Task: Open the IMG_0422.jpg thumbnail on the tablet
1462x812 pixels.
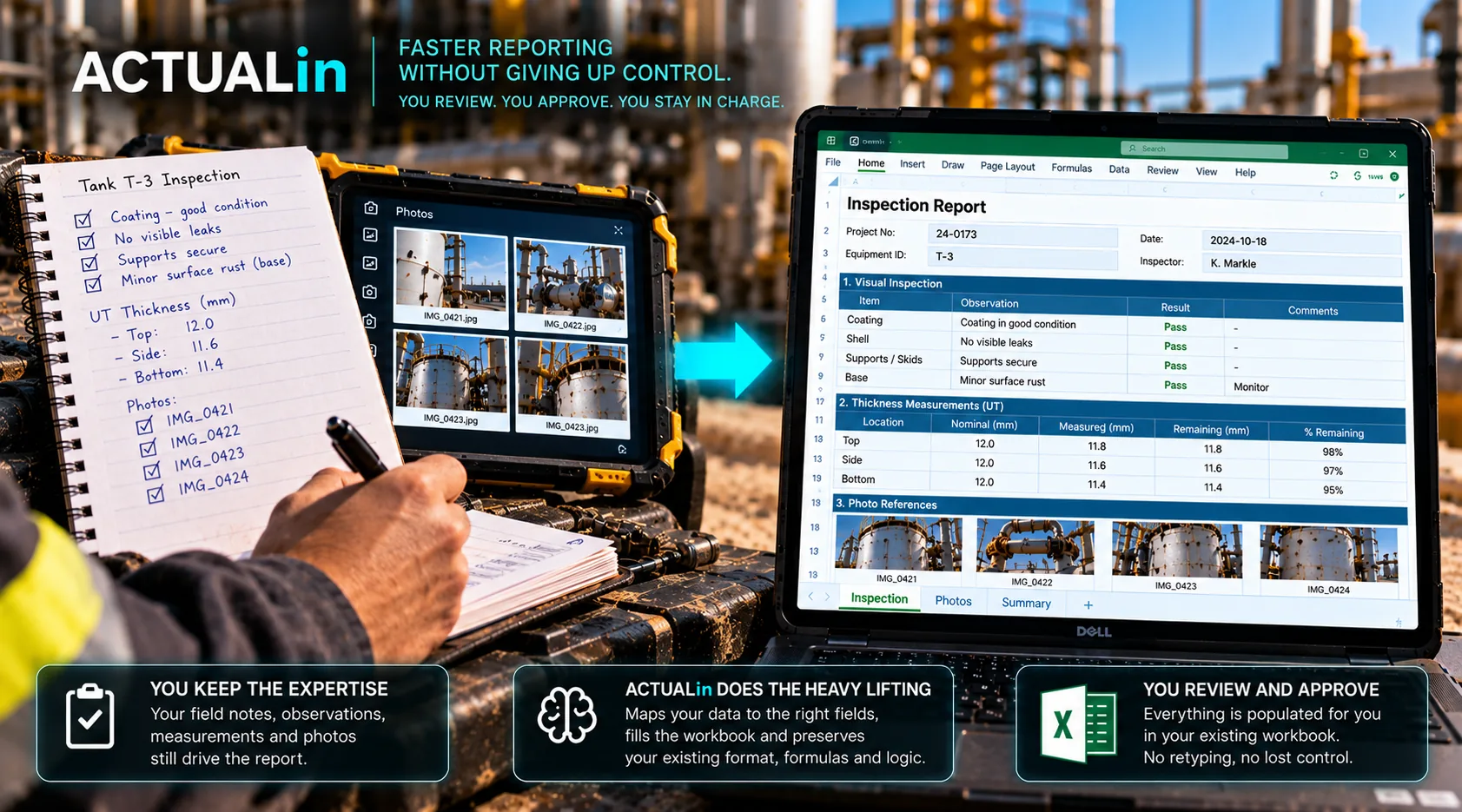Action: pos(570,286)
